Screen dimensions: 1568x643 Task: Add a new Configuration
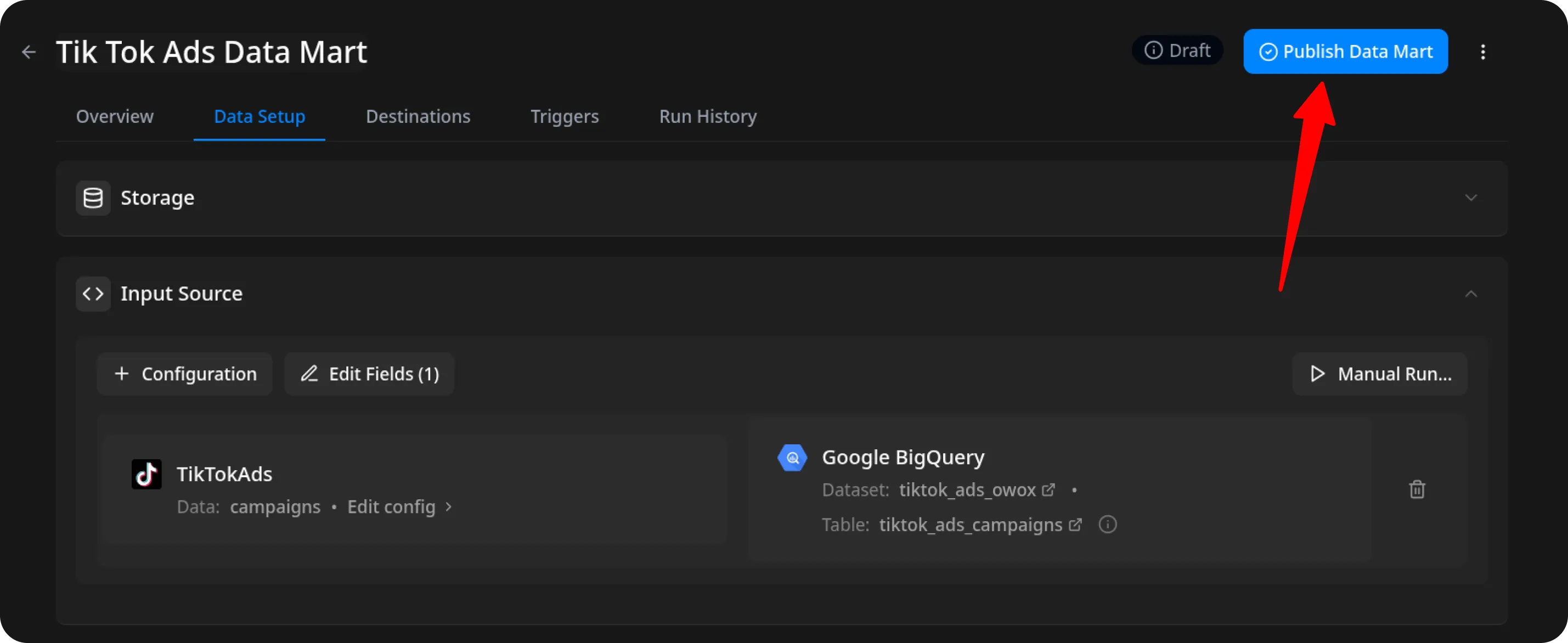(184, 374)
